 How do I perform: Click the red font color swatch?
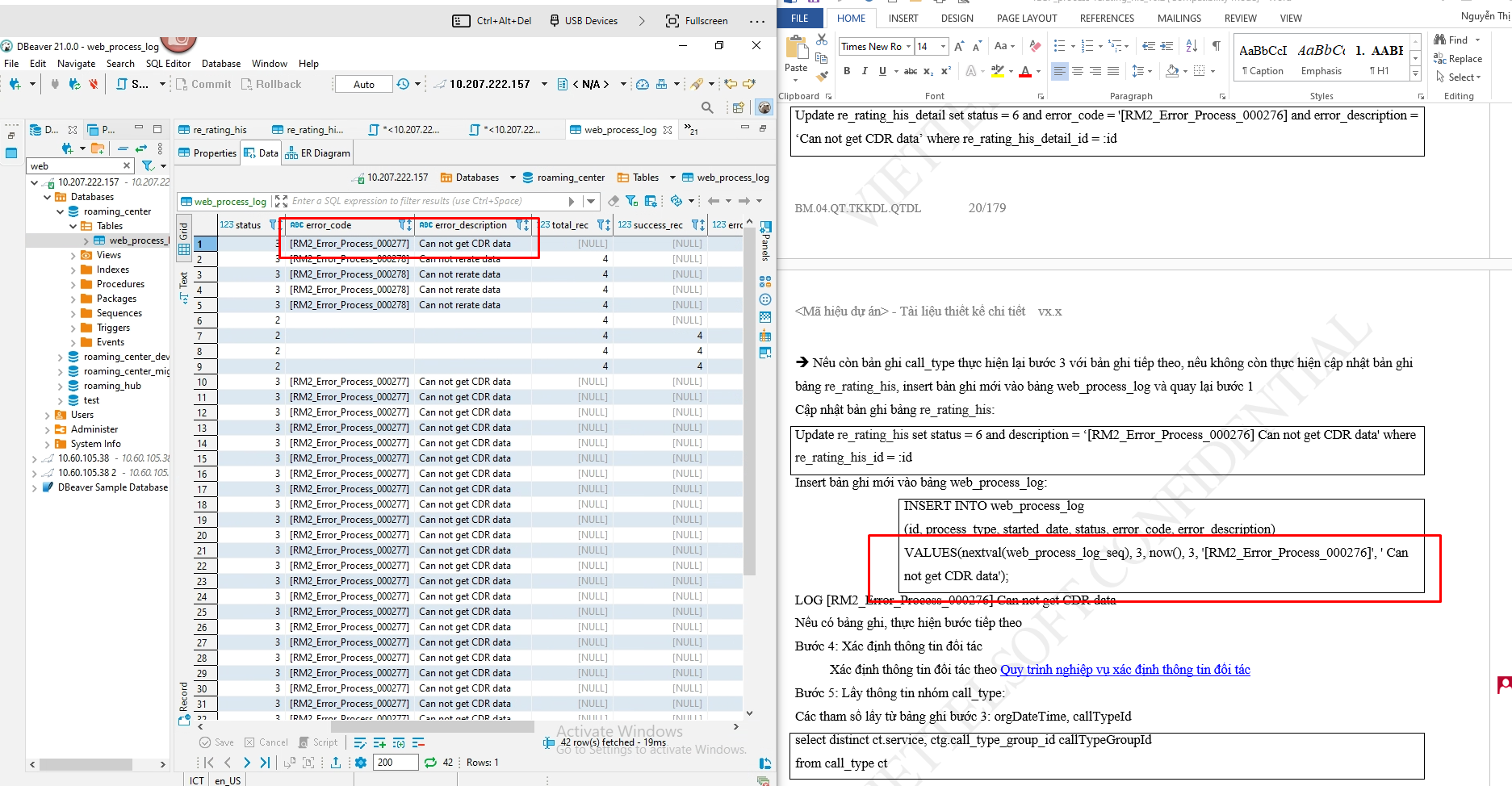pos(1024,72)
